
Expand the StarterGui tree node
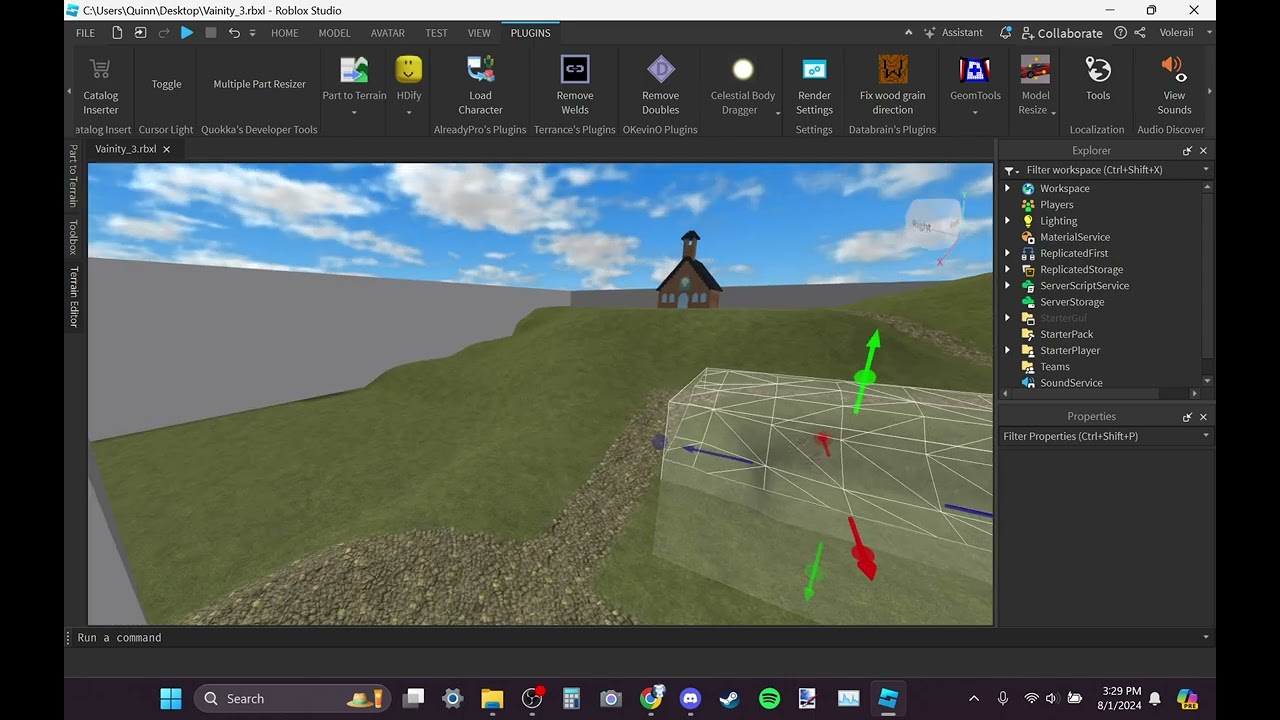(x=1008, y=318)
